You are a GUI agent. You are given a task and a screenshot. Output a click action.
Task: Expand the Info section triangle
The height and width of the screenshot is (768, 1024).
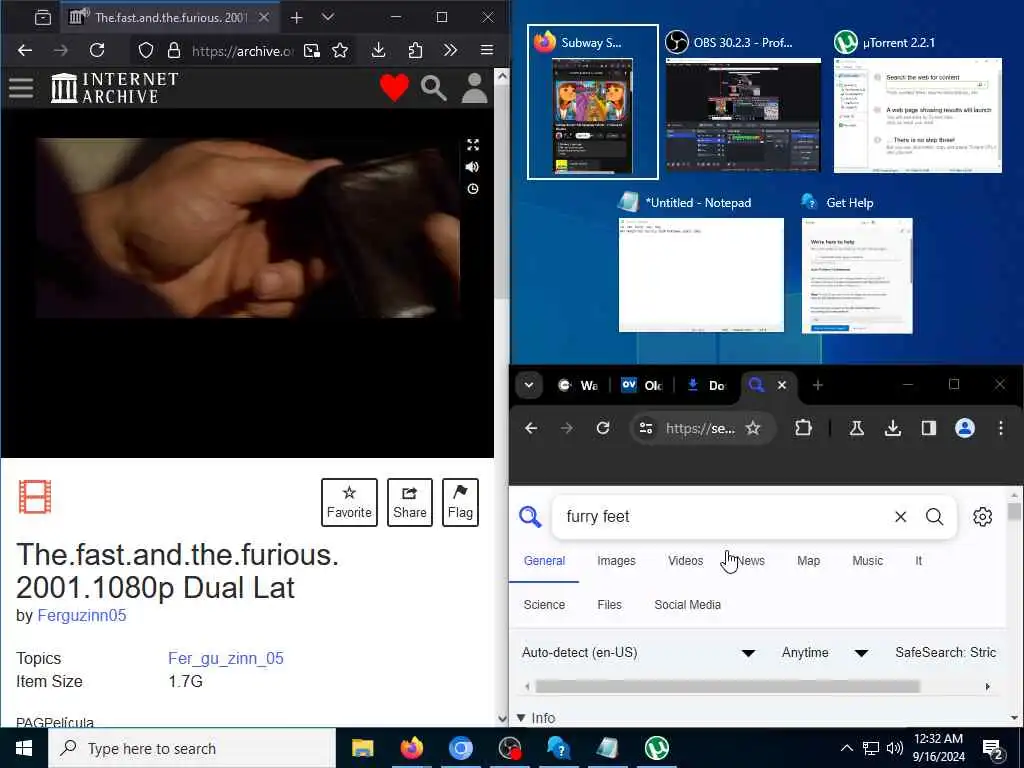(x=521, y=718)
